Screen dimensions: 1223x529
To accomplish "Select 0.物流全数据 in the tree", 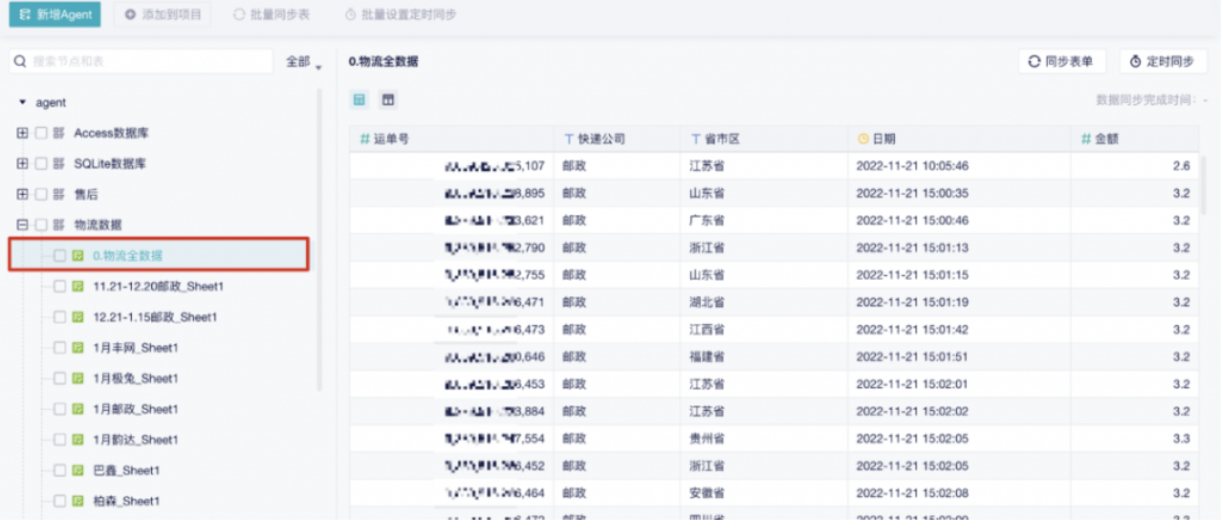I will click(x=127, y=256).
